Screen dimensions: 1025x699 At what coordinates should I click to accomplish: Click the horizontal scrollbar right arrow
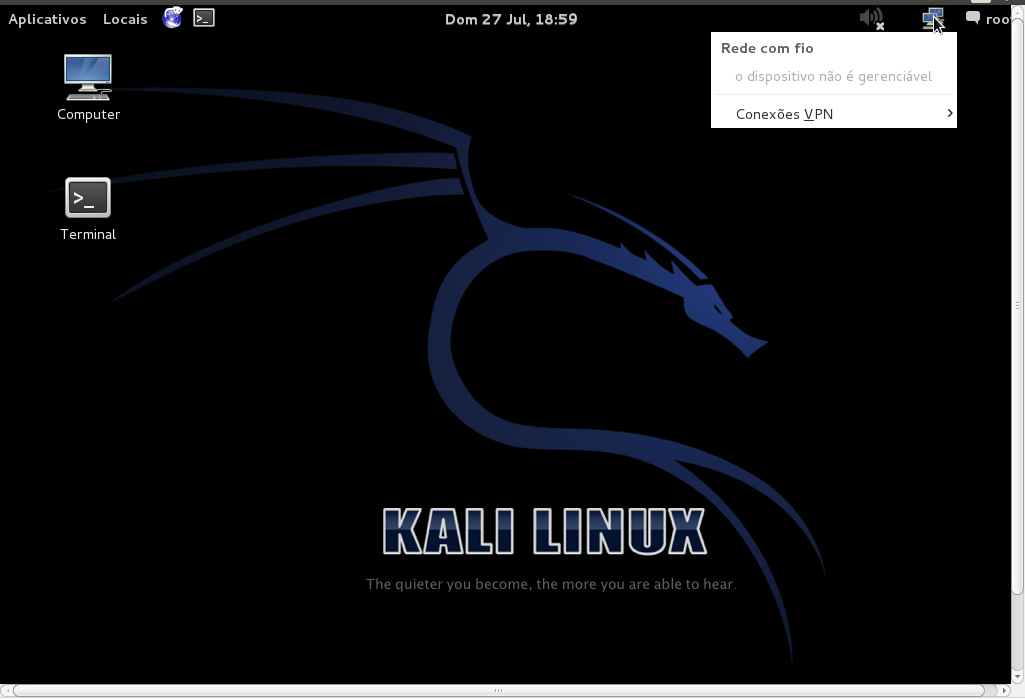pos(1005,690)
